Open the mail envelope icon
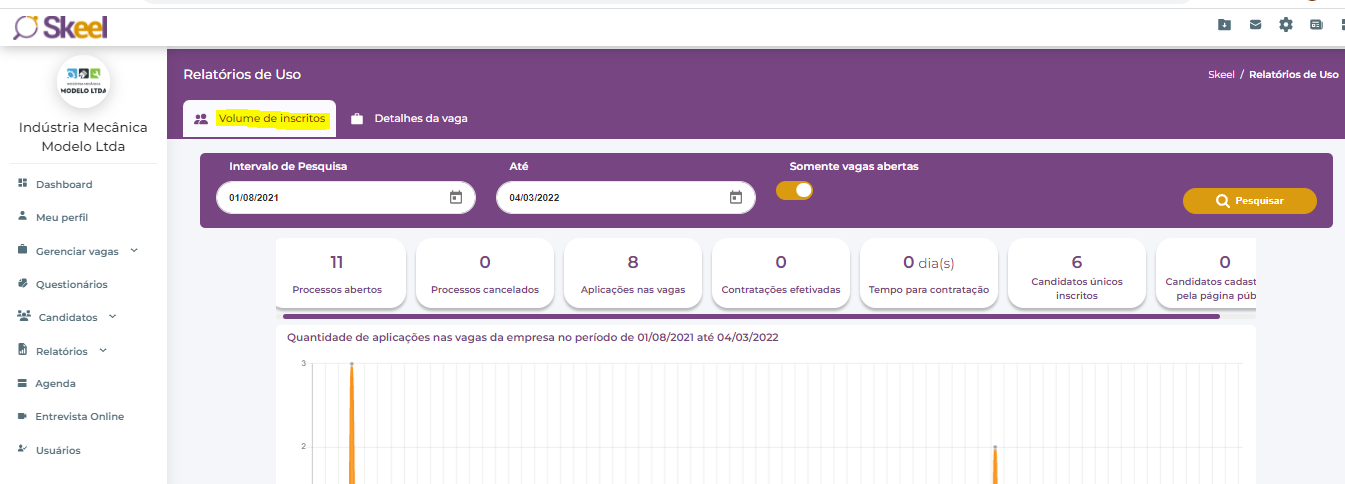 coord(1255,25)
